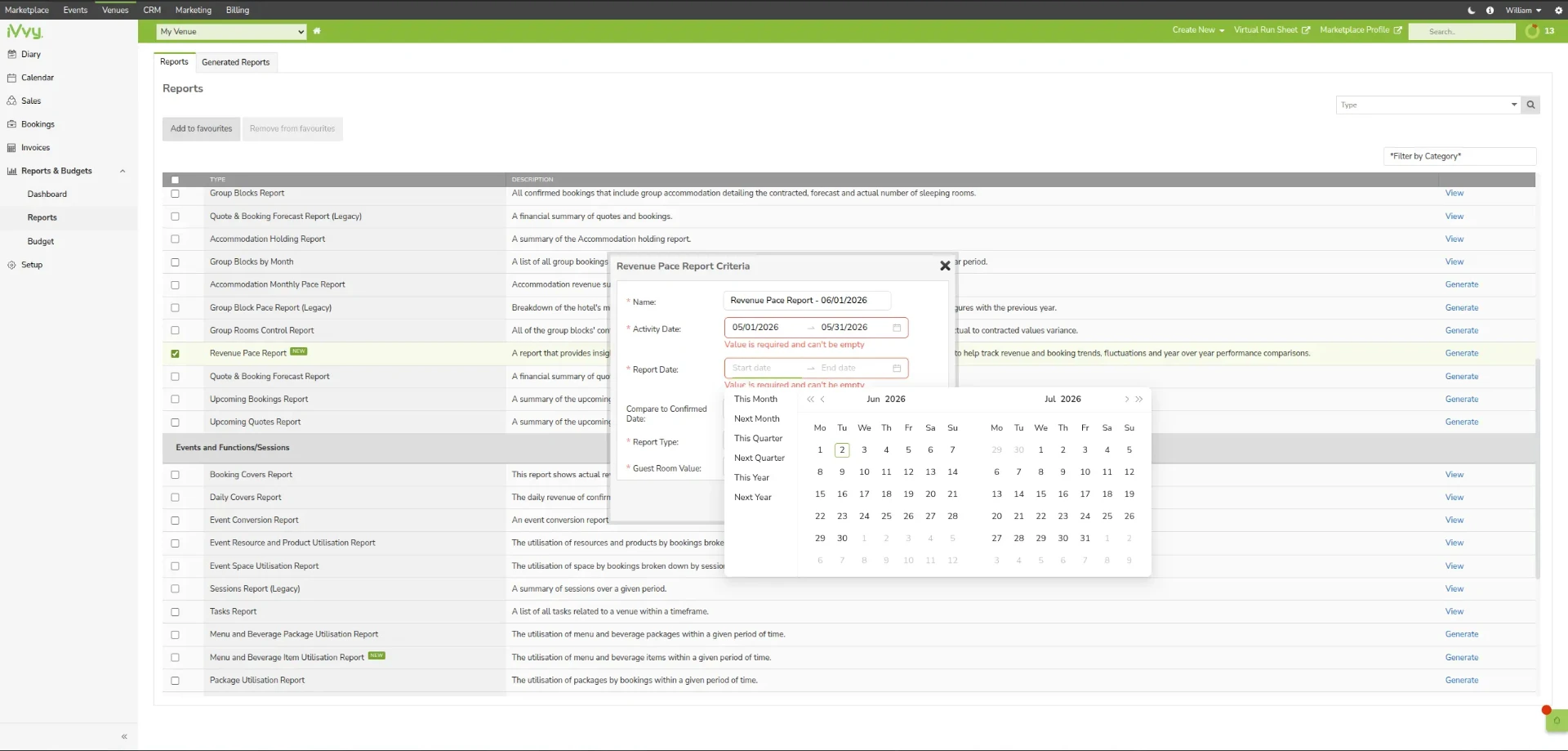Image resolution: width=1568 pixels, height=751 pixels.
Task: Expand the Create New dropdown
Action: pyautogui.click(x=1198, y=30)
